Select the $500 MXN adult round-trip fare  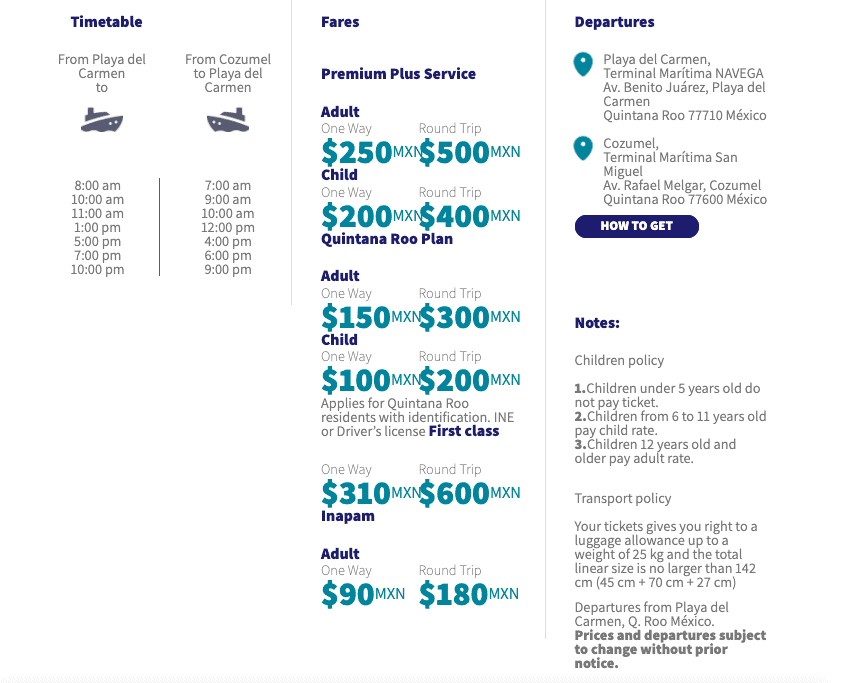point(468,153)
